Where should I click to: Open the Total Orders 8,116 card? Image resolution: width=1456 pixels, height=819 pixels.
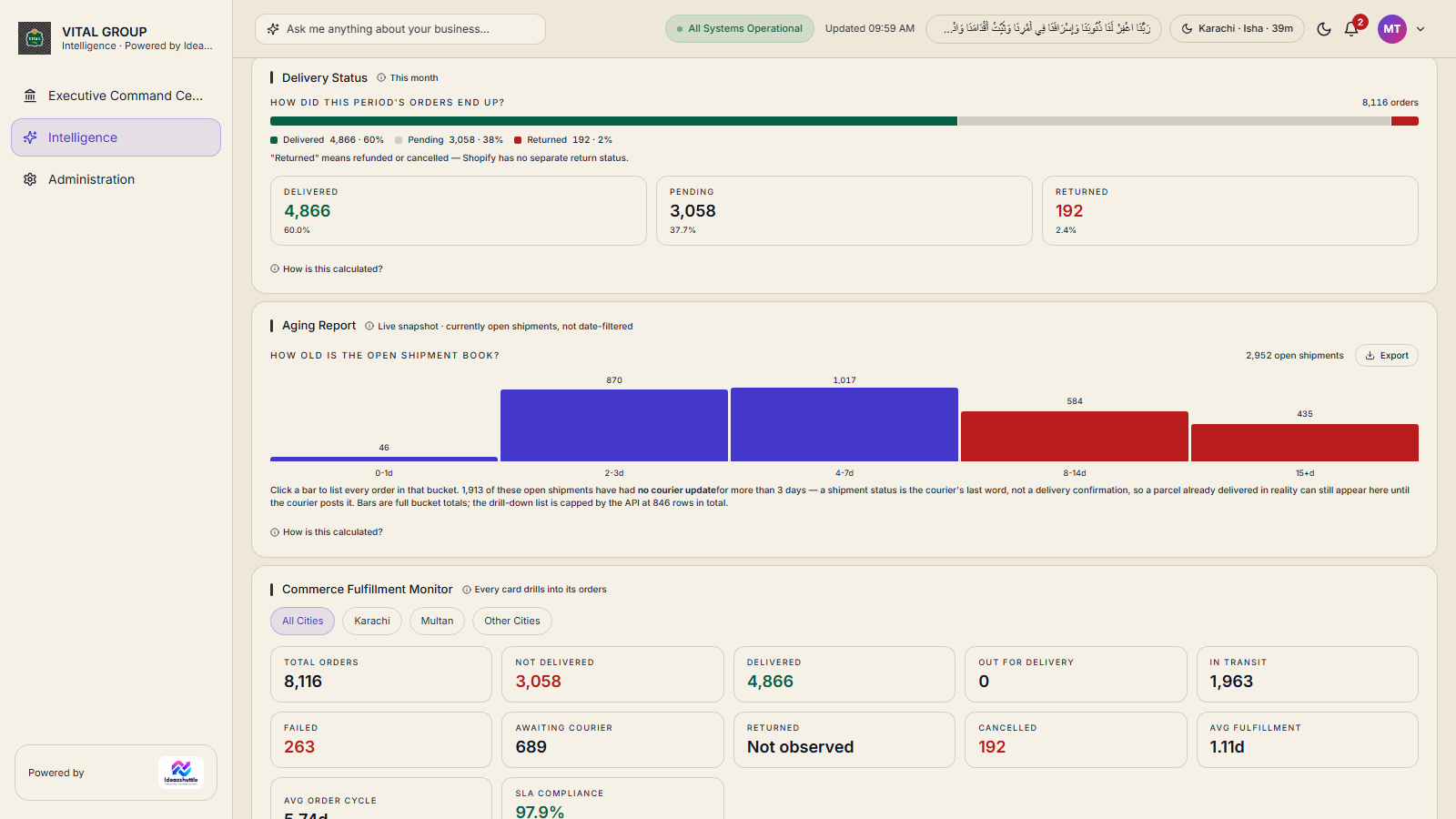(381, 674)
